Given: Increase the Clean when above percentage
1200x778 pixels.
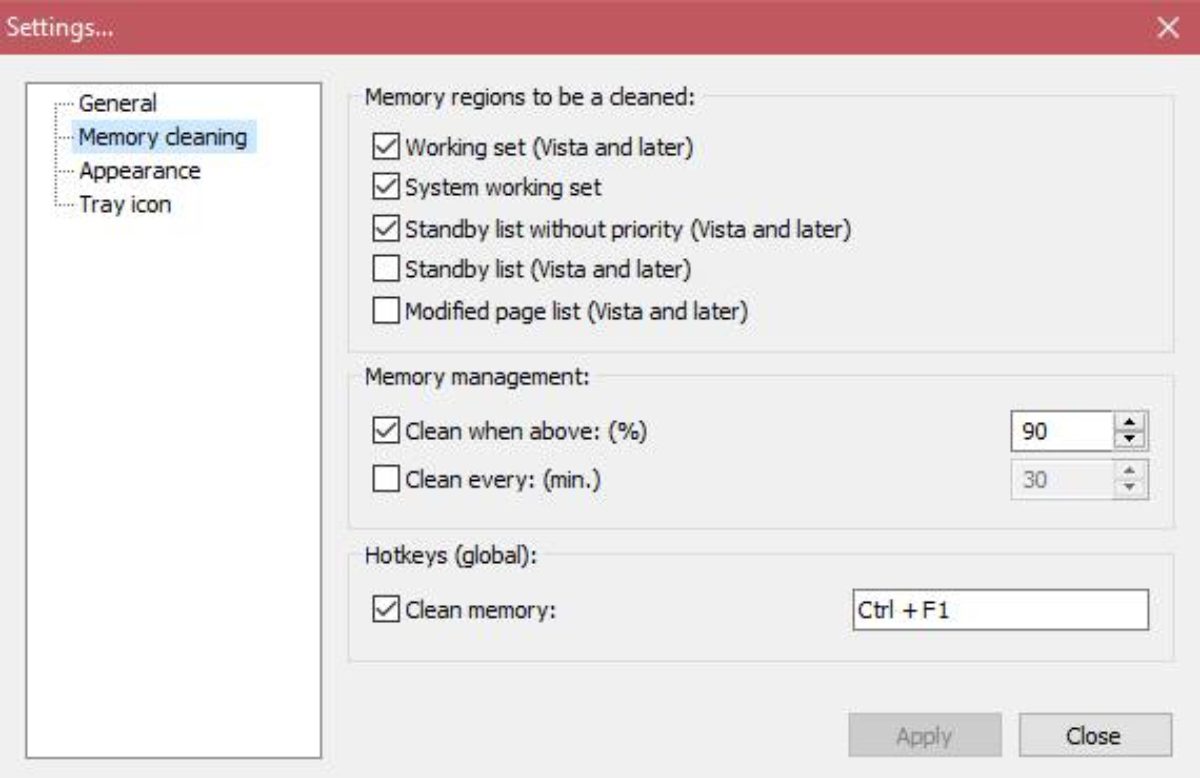Looking at the screenshot, I should pos(1131,424).
